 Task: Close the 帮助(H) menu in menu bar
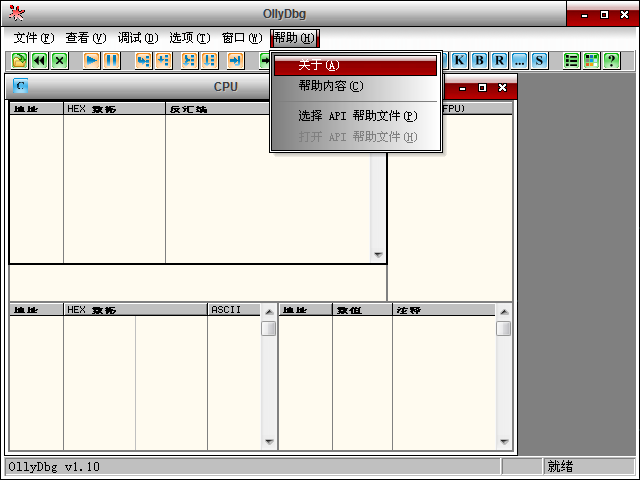(294, 38)
